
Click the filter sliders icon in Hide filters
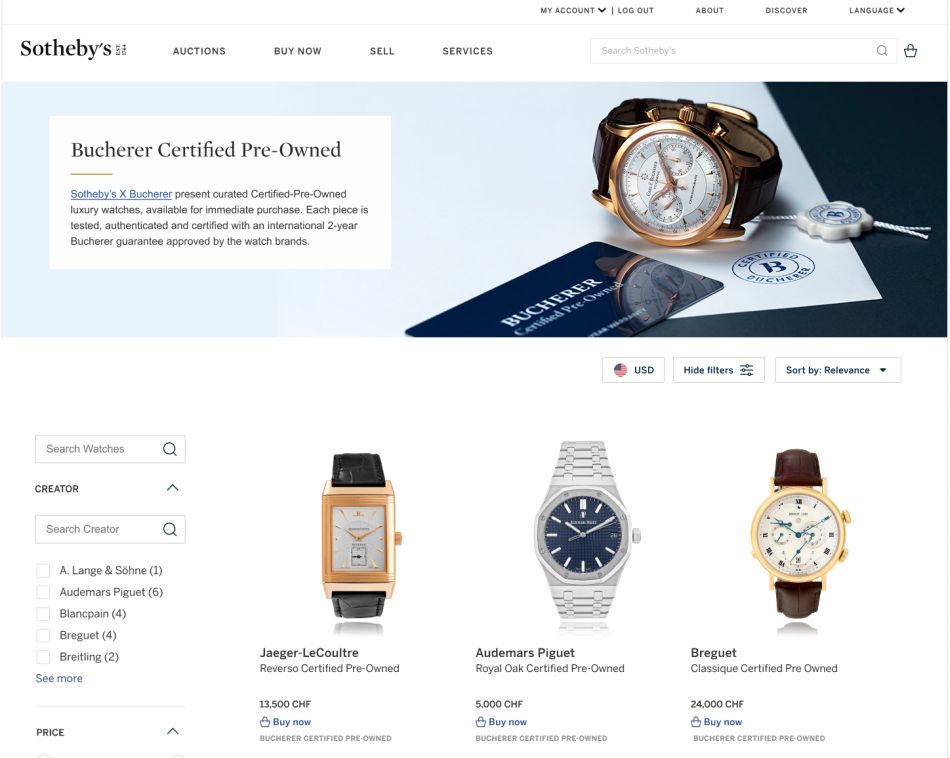pyautogui.click(x=747, y=370)
